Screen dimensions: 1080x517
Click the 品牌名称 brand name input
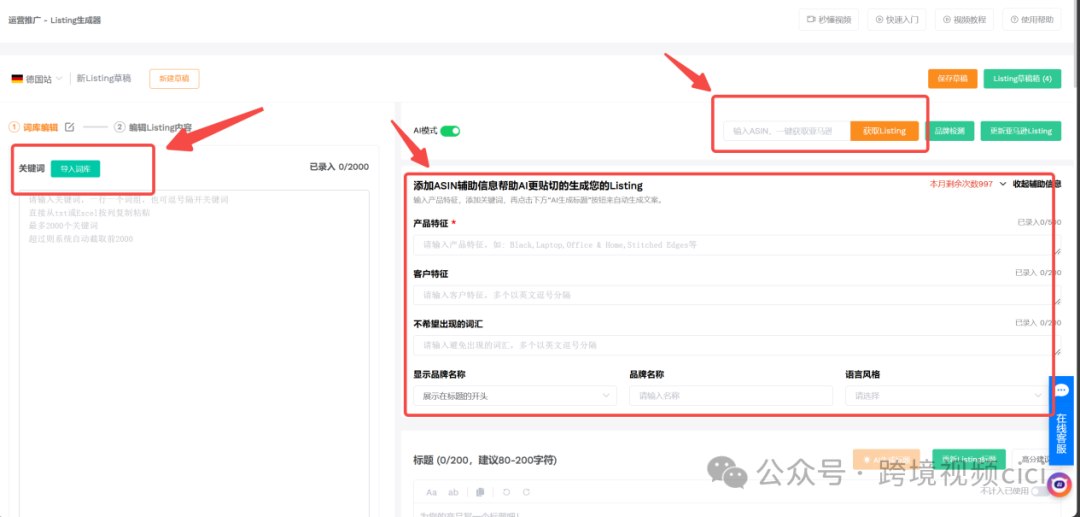[x=731, y=396]
